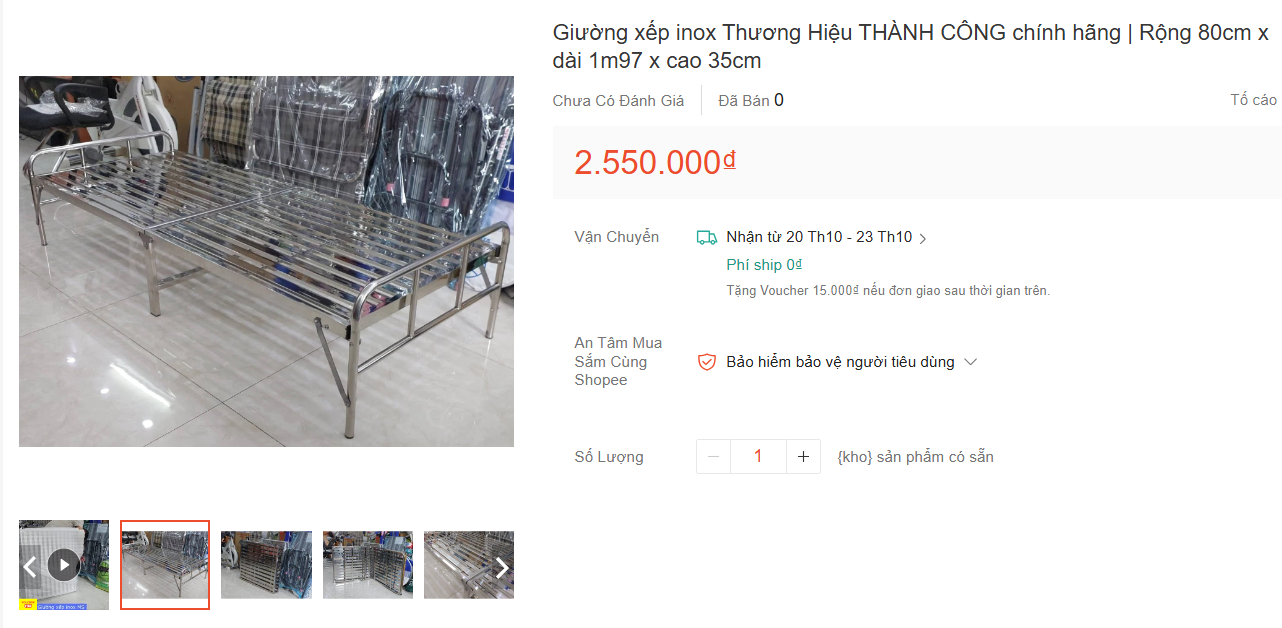The width and height of the screenshot is (1282, 628).
Task: Play the product video thumbnail
Action: click(x=64, y=565)
